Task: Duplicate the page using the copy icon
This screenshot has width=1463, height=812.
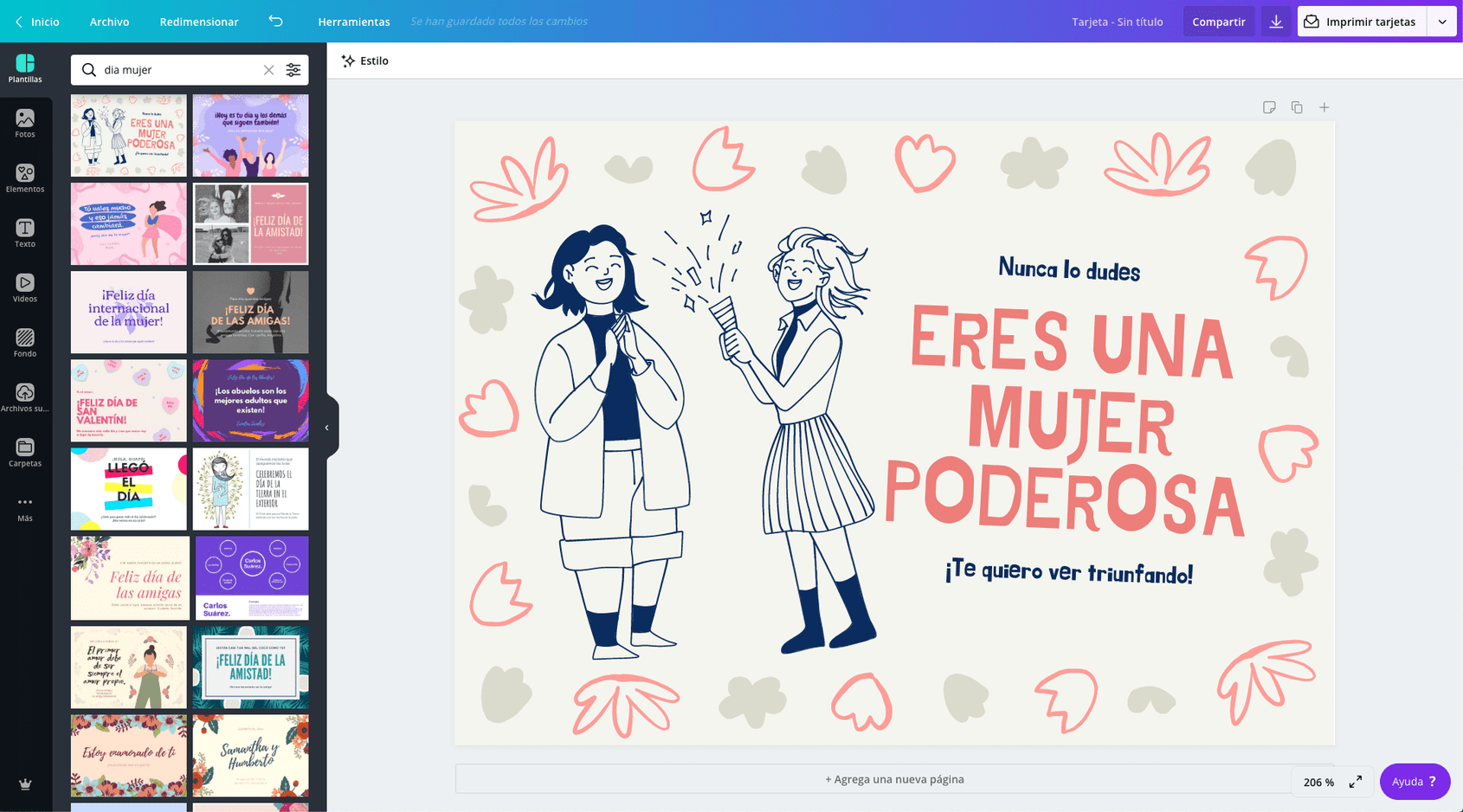Action: [x=1296, y=107]
